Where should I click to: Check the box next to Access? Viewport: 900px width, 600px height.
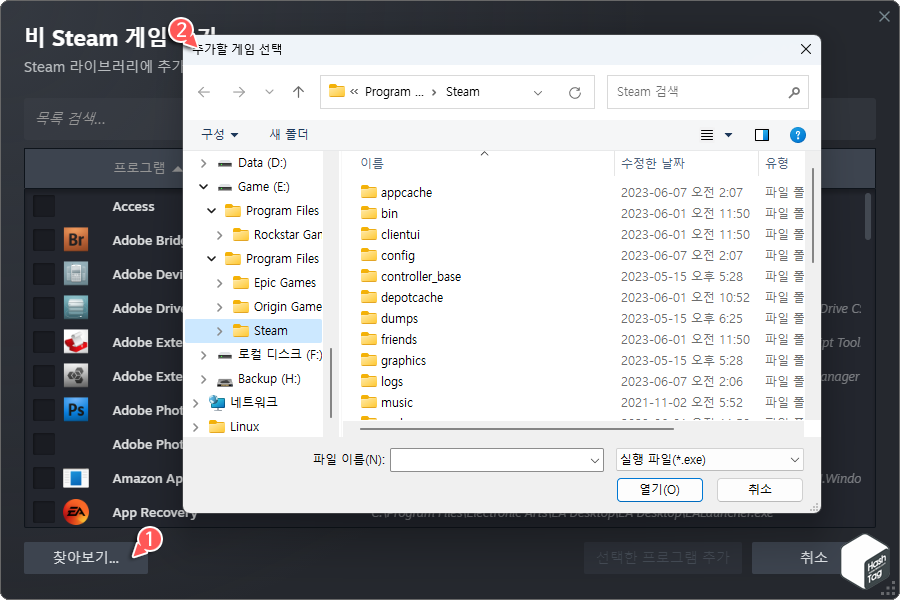42,206
